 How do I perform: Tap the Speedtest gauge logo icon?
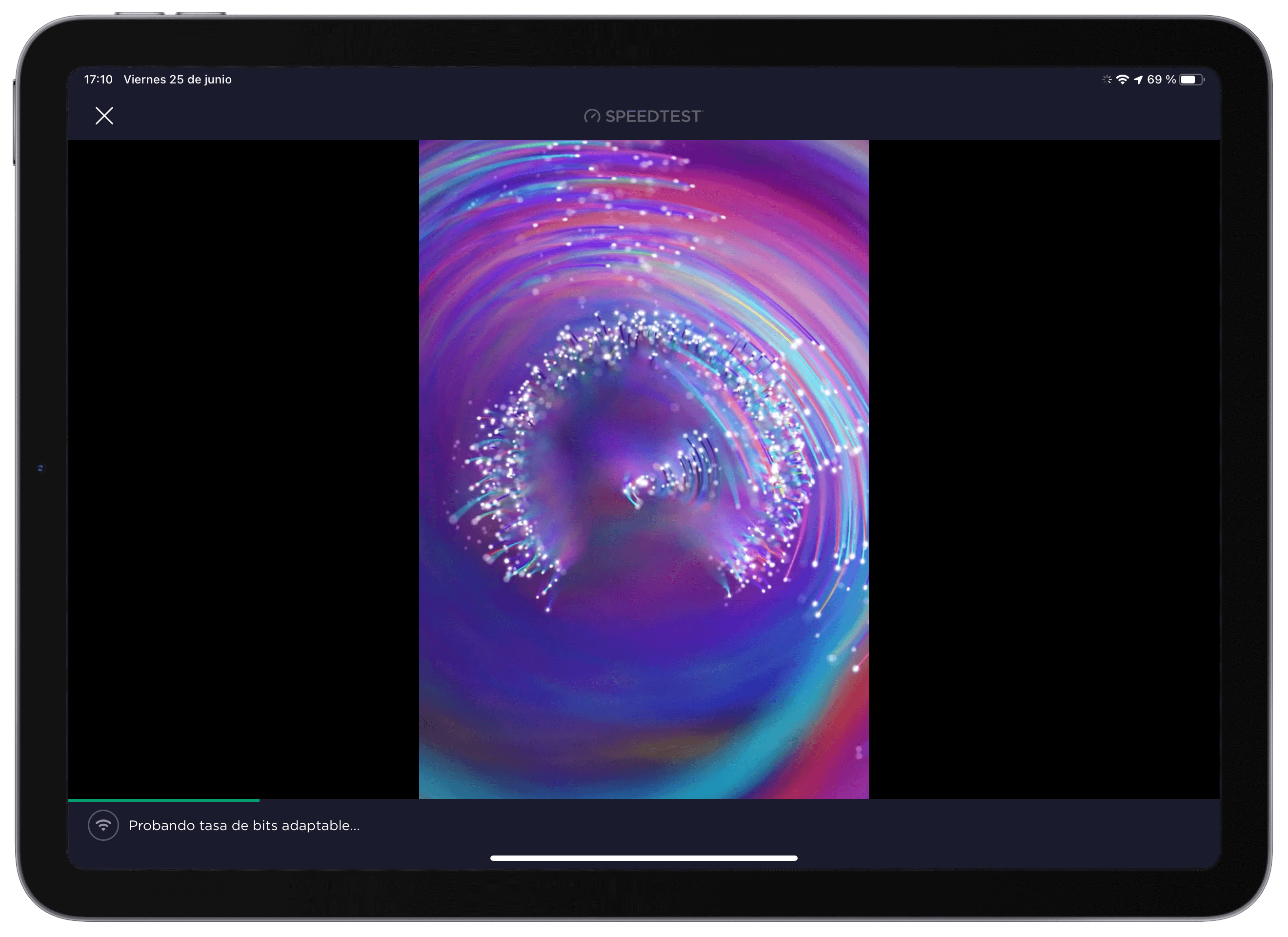[x=592, y=117]
